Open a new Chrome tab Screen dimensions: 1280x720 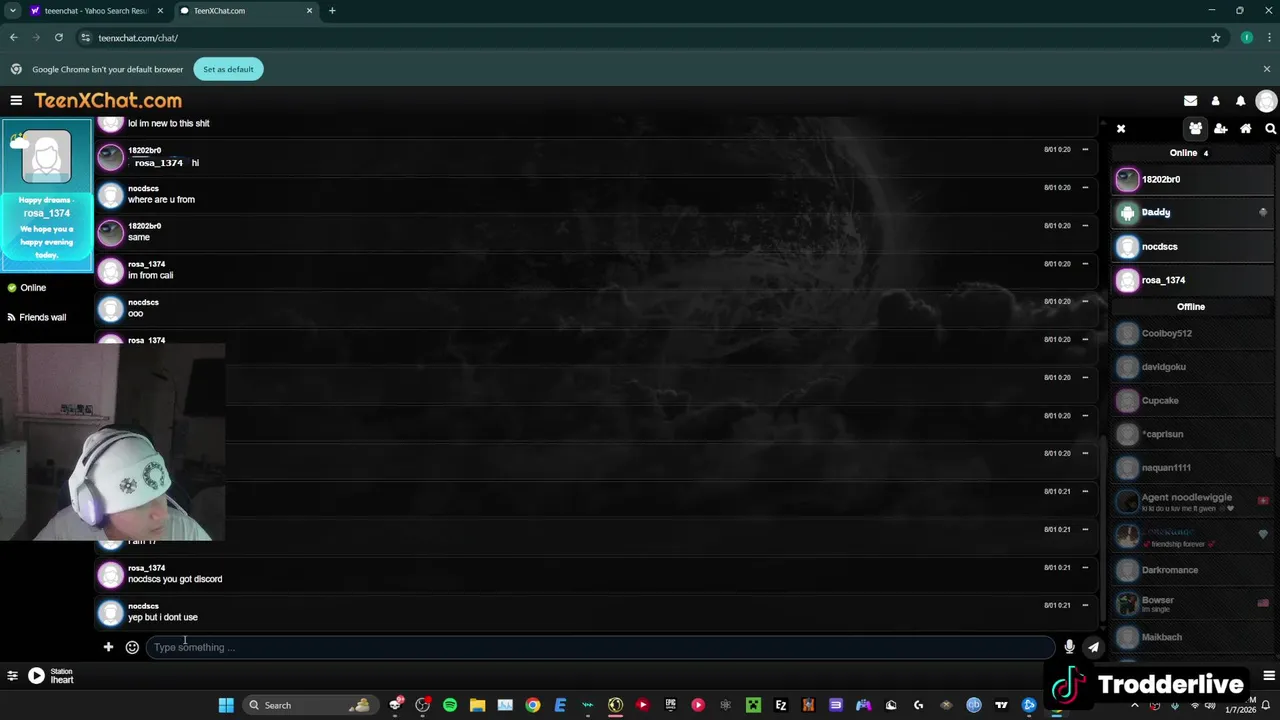tap(332, 11)
